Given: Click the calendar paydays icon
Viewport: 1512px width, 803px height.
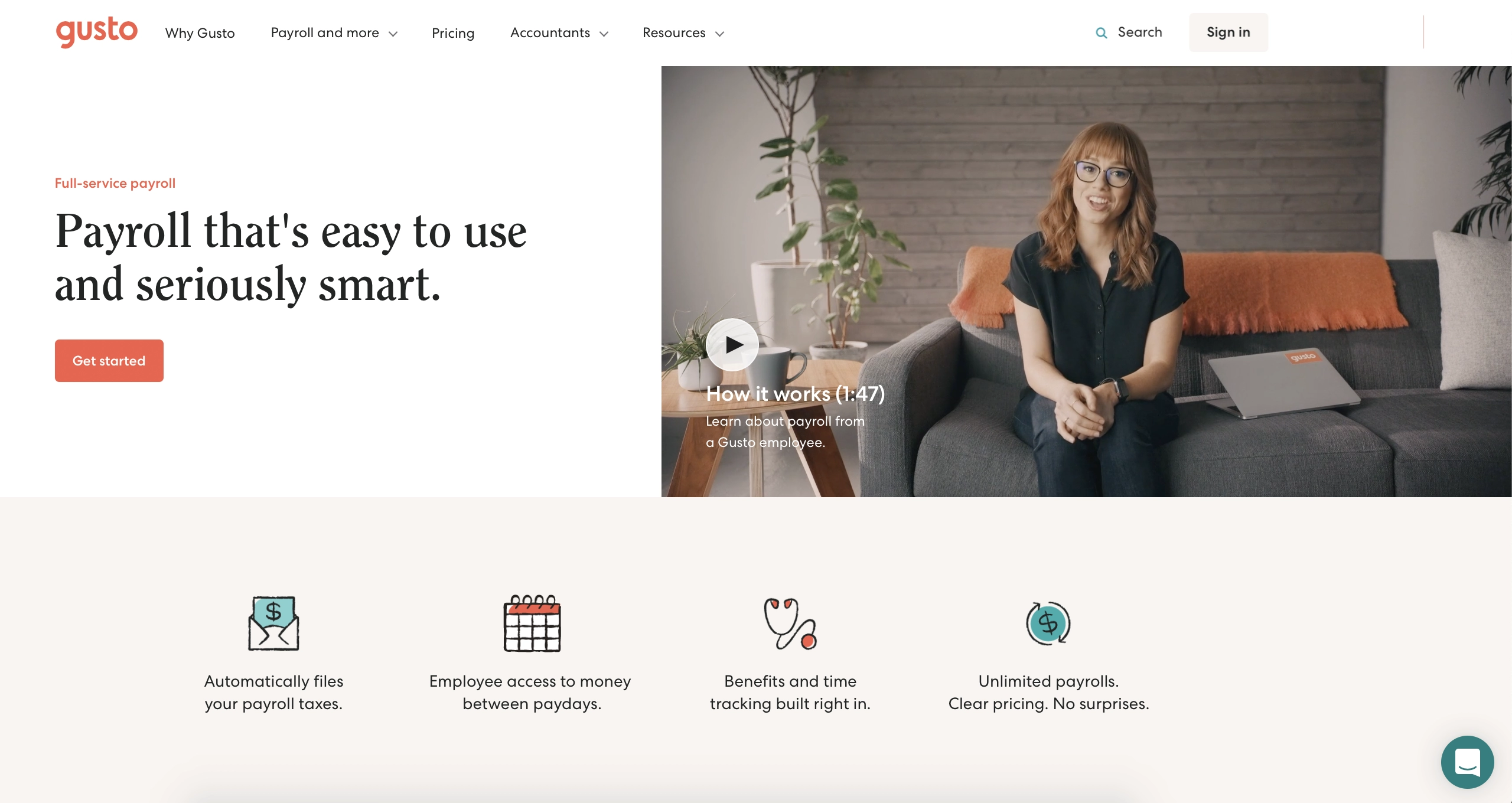Looking at the screenshot, I should coord(532,624).
